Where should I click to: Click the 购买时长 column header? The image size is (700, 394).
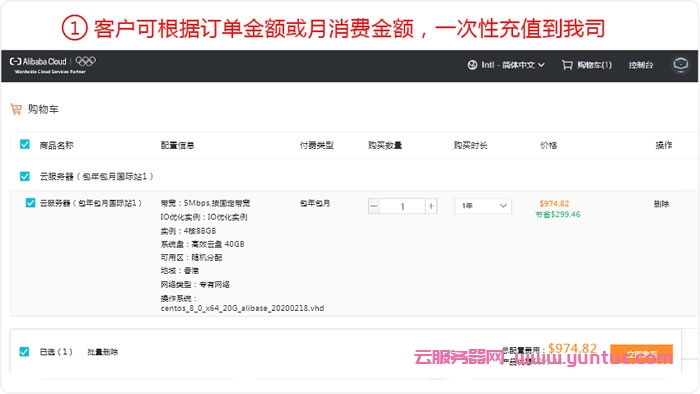pyautogui.click(x=470, y=145)
